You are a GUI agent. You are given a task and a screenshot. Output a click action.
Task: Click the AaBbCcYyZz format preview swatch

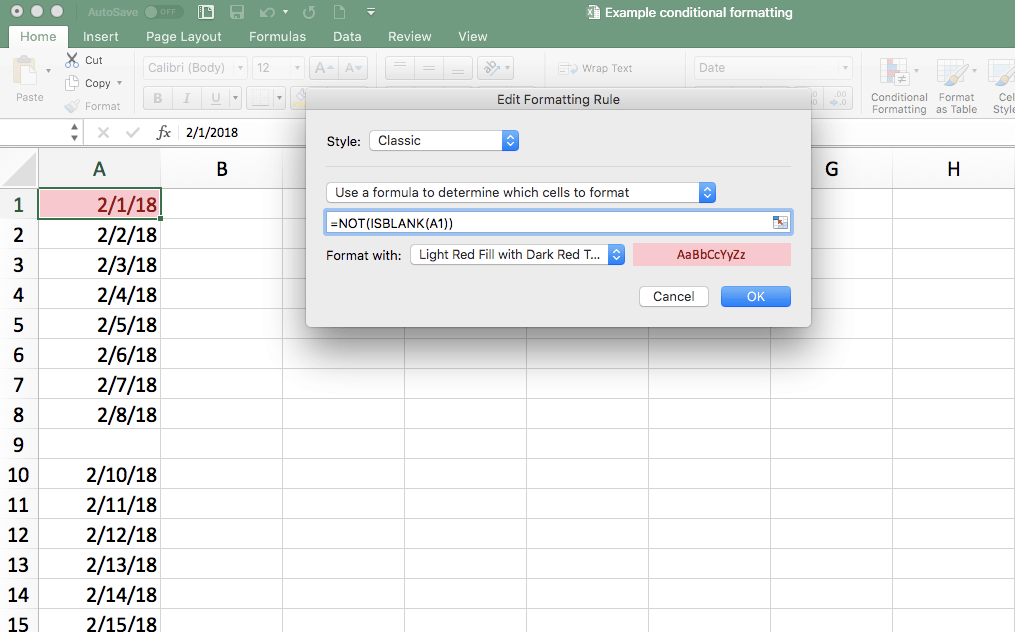(x=711, y=254)
